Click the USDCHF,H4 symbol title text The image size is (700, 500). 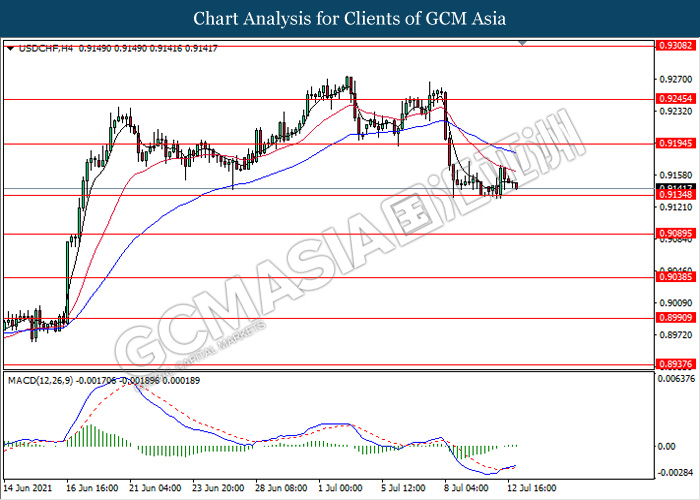(x=46, y=48)
